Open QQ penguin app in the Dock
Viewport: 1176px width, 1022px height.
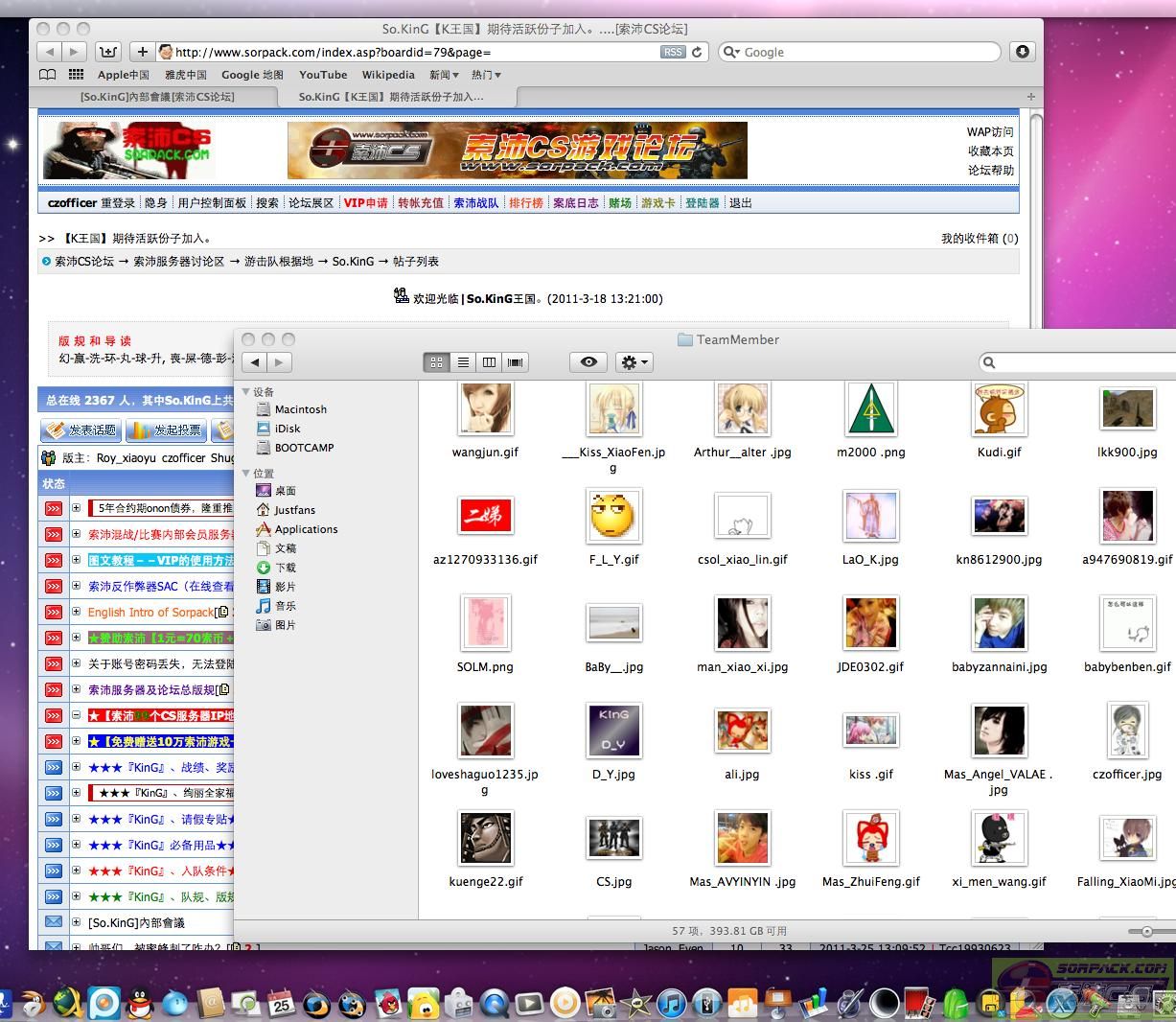140,1004
